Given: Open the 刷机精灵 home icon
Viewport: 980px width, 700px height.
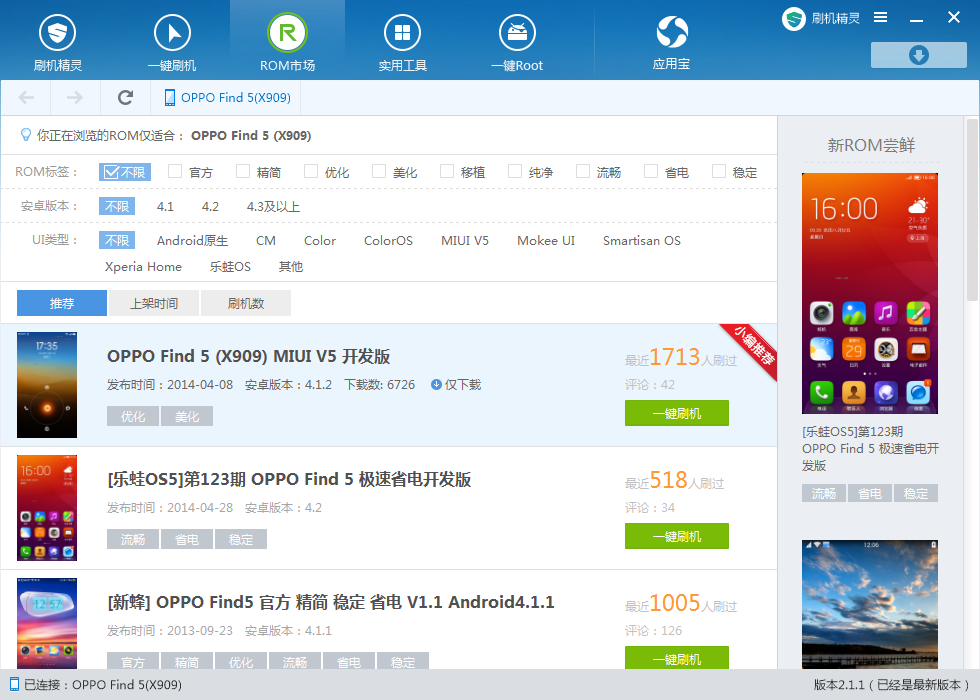Looking at the screenshot, I should click(58, 32).
